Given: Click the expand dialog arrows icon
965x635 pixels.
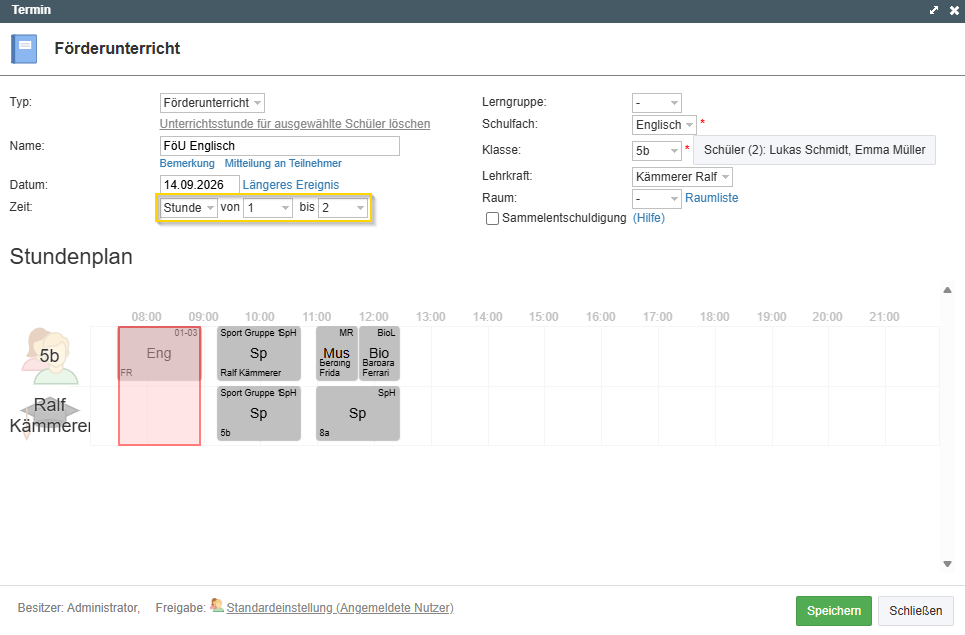Looking at the screenshot, I should [934, 10].
